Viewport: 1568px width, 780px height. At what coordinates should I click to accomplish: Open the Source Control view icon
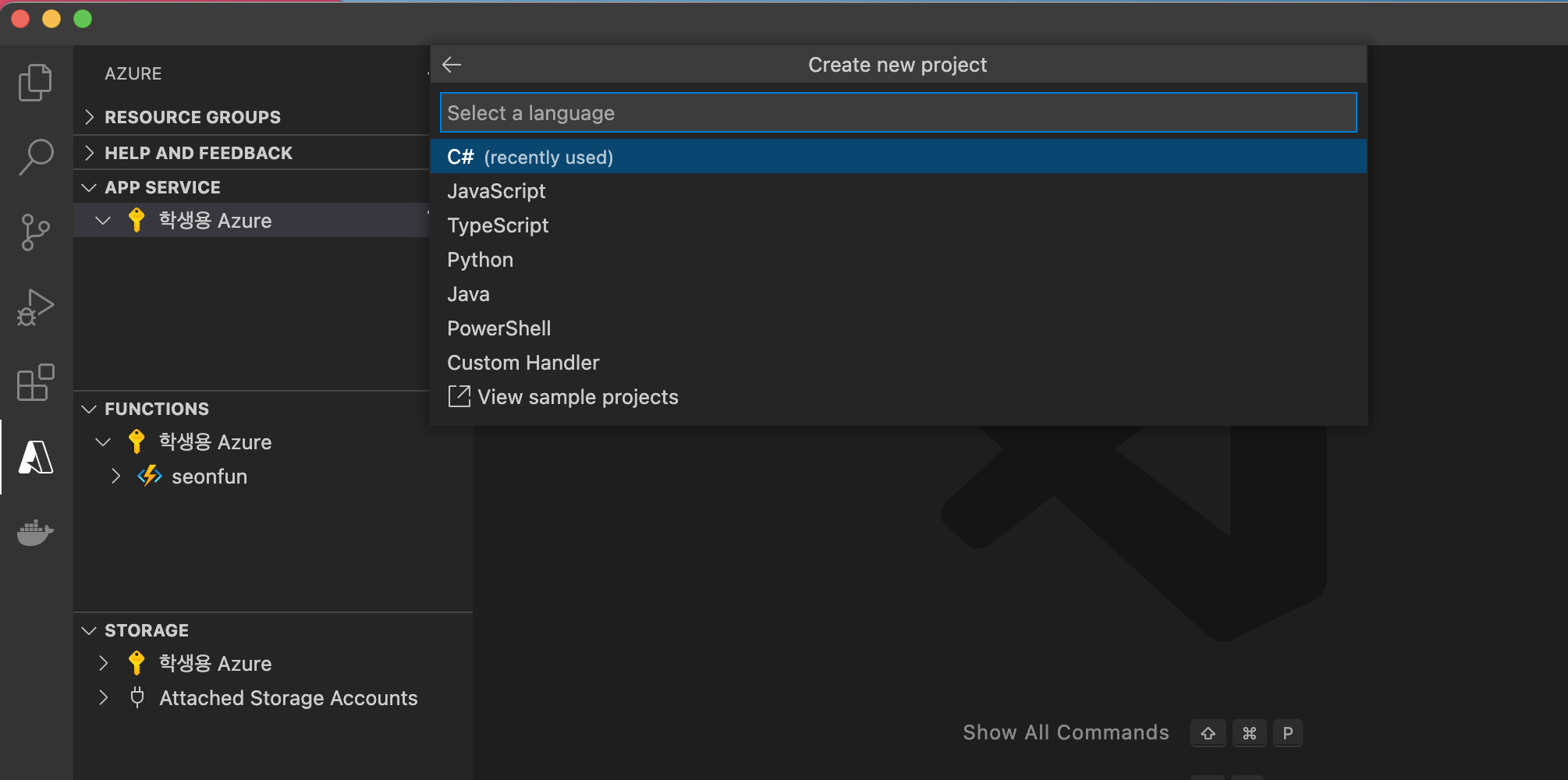35,232
